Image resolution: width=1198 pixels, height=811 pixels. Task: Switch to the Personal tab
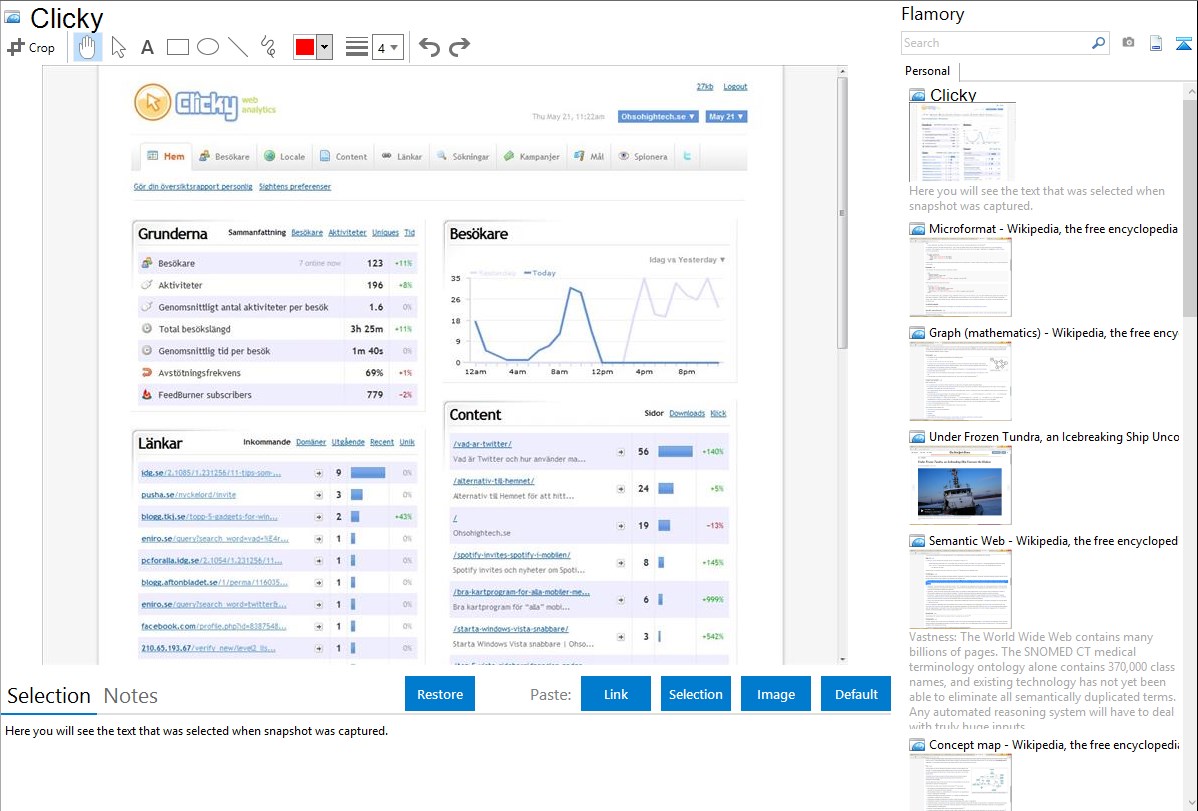click(x=928, y=71)
